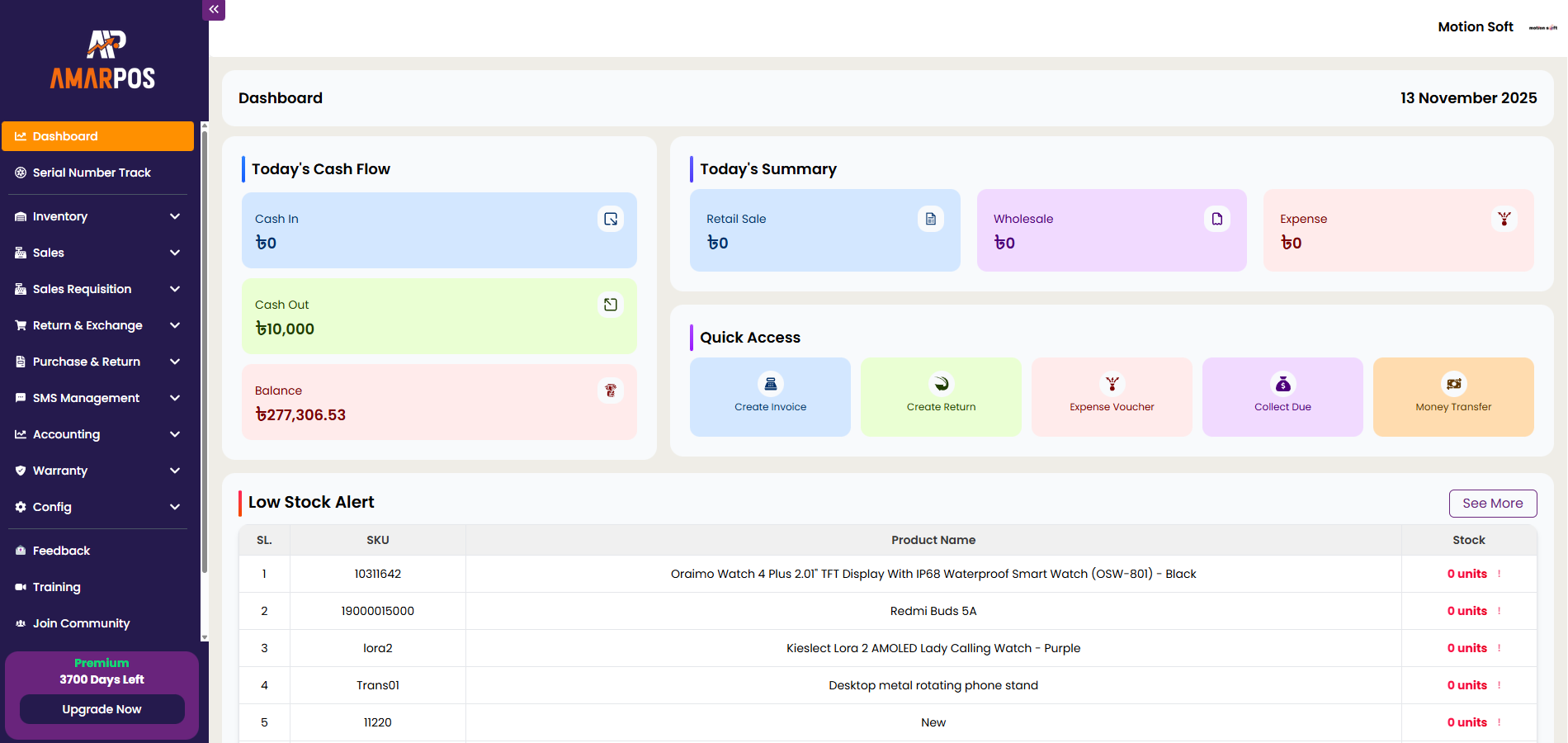Viewport: 1568px width, 743px height.
Task: Open the Money Transfer quick access
Action: 1452,396
